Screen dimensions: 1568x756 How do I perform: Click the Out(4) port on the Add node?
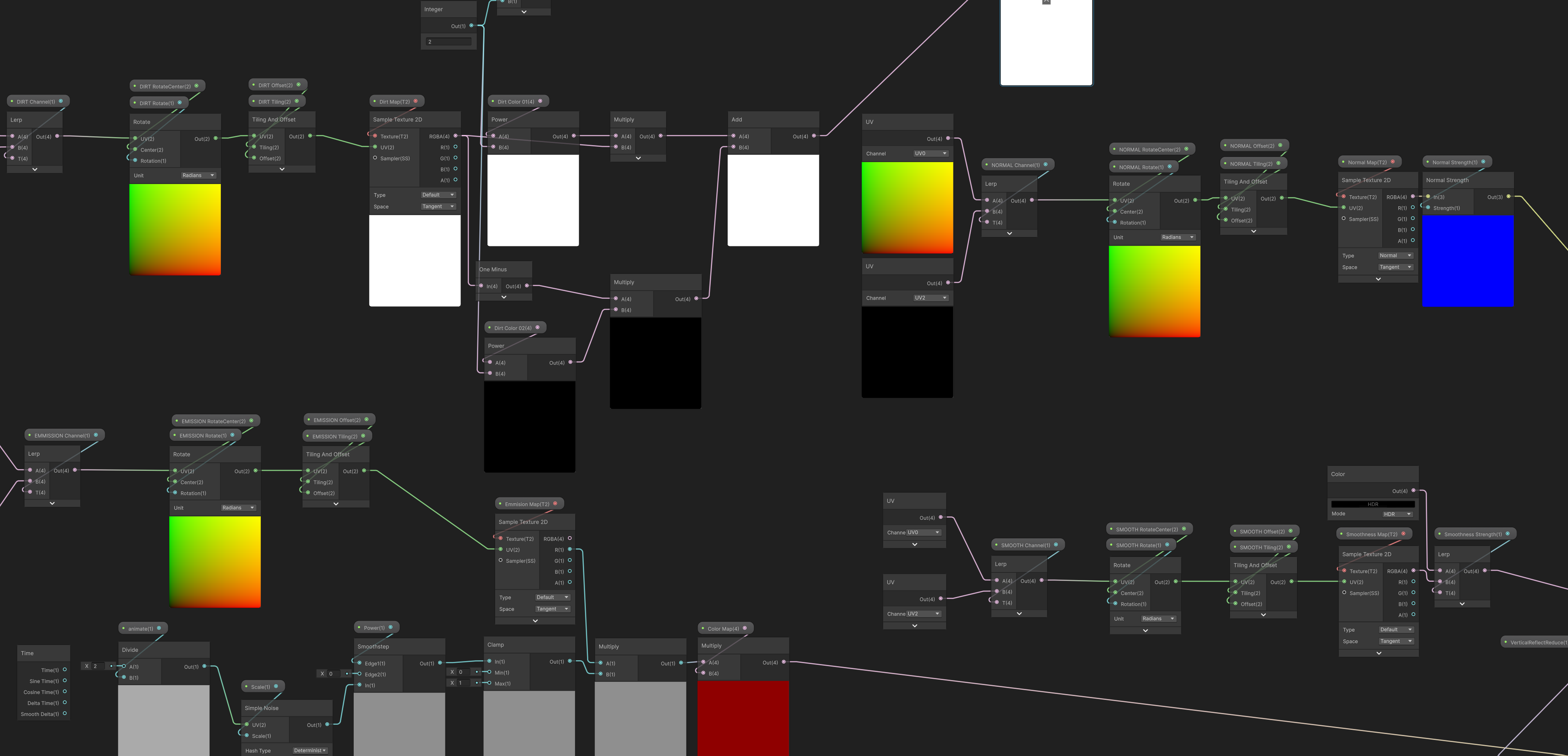click(x=814, y=136)
